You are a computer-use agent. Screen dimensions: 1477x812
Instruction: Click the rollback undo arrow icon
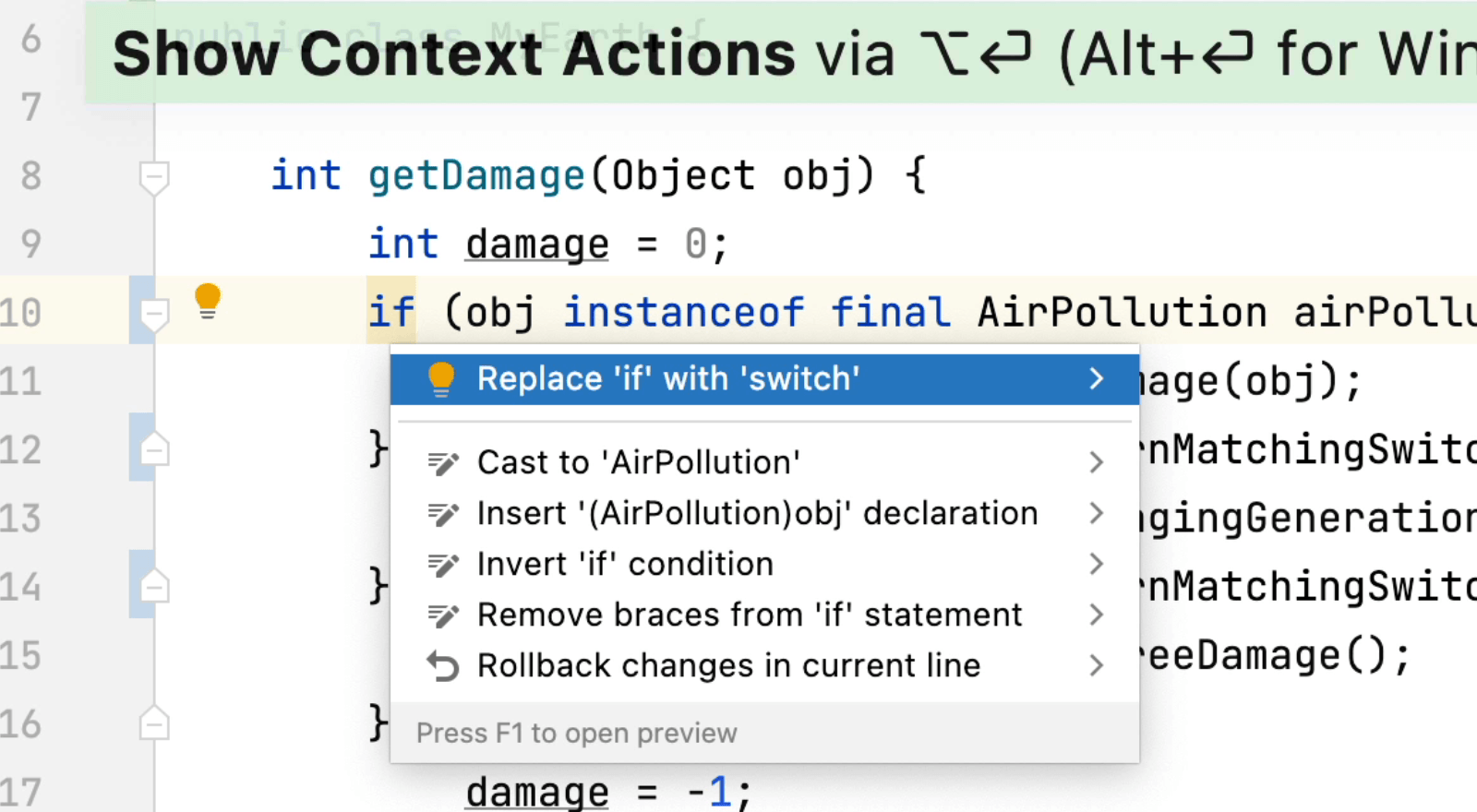443,665
